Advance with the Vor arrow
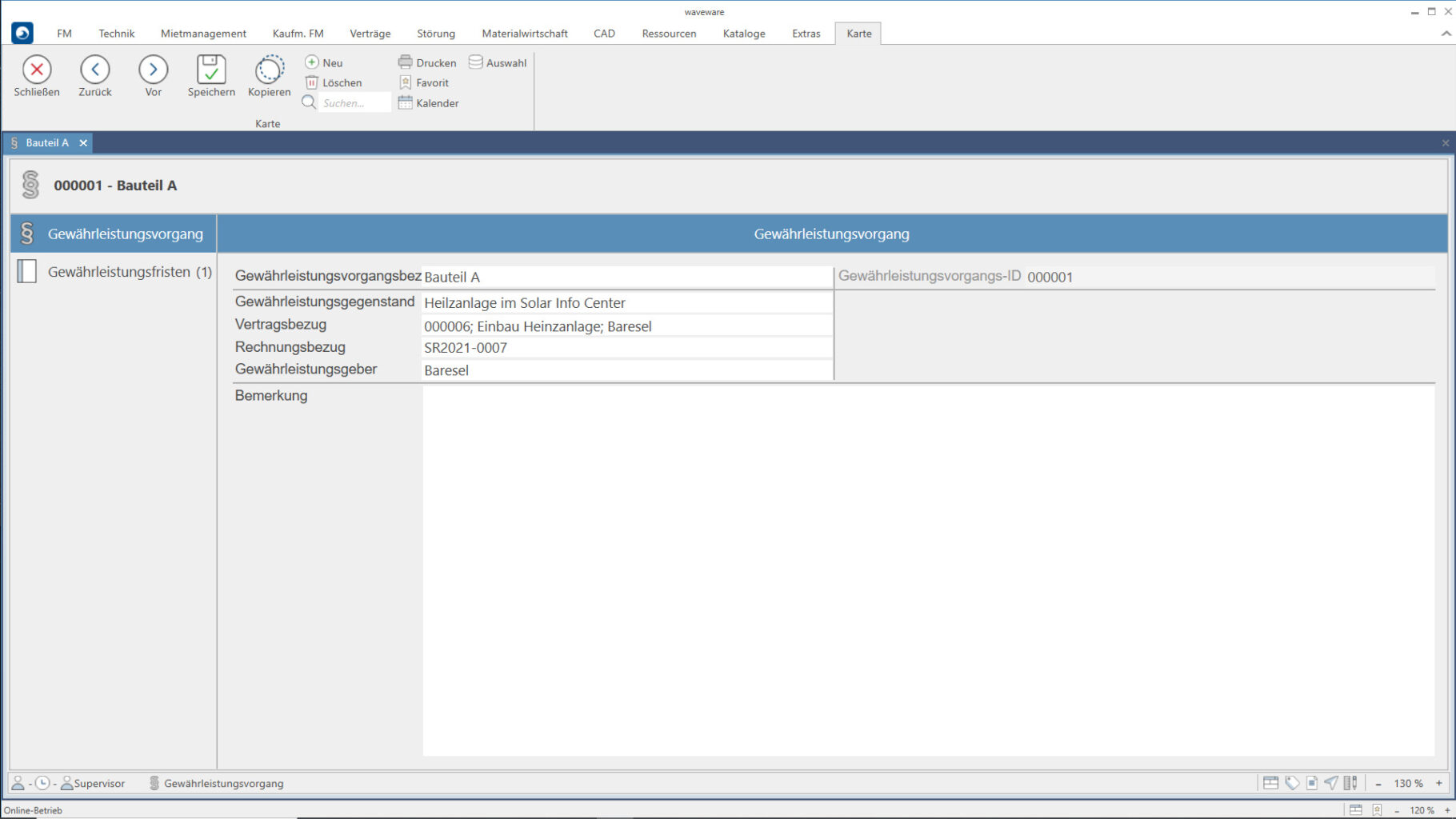1456x819 pixels. click(153, 70)
